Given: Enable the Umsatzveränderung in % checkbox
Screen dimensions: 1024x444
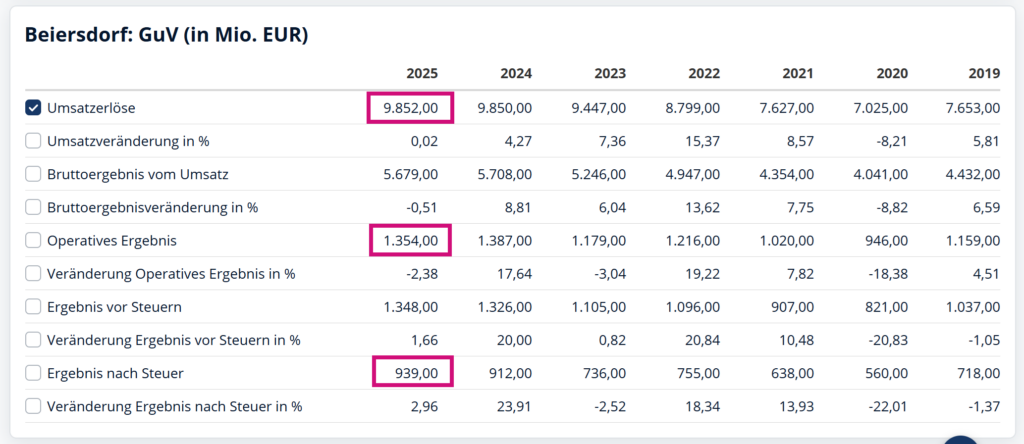Looking at the screenshot, I should (x=33, y=141).
